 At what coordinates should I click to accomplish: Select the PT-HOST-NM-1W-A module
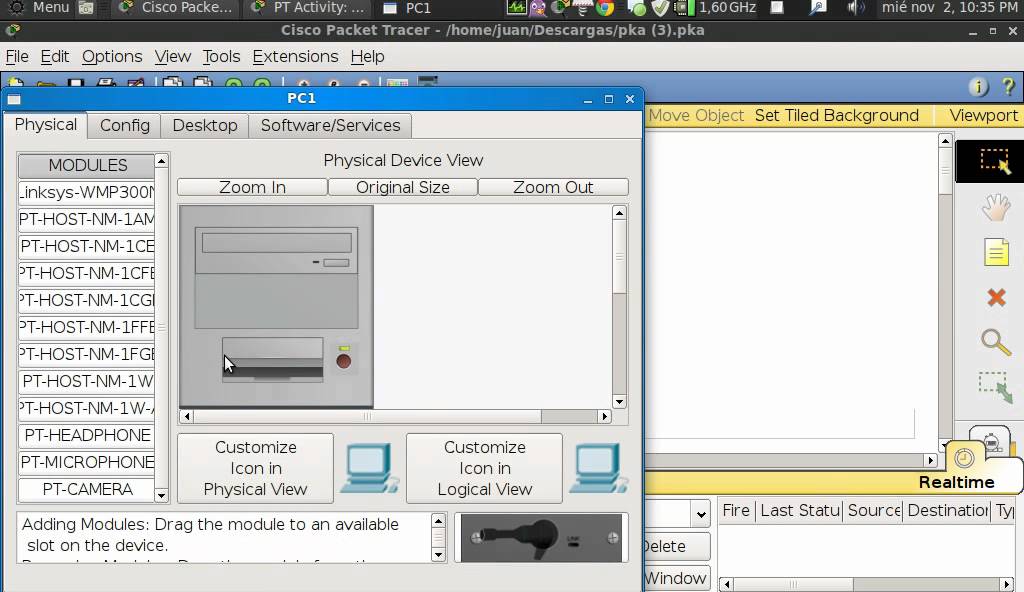(87, 408)
